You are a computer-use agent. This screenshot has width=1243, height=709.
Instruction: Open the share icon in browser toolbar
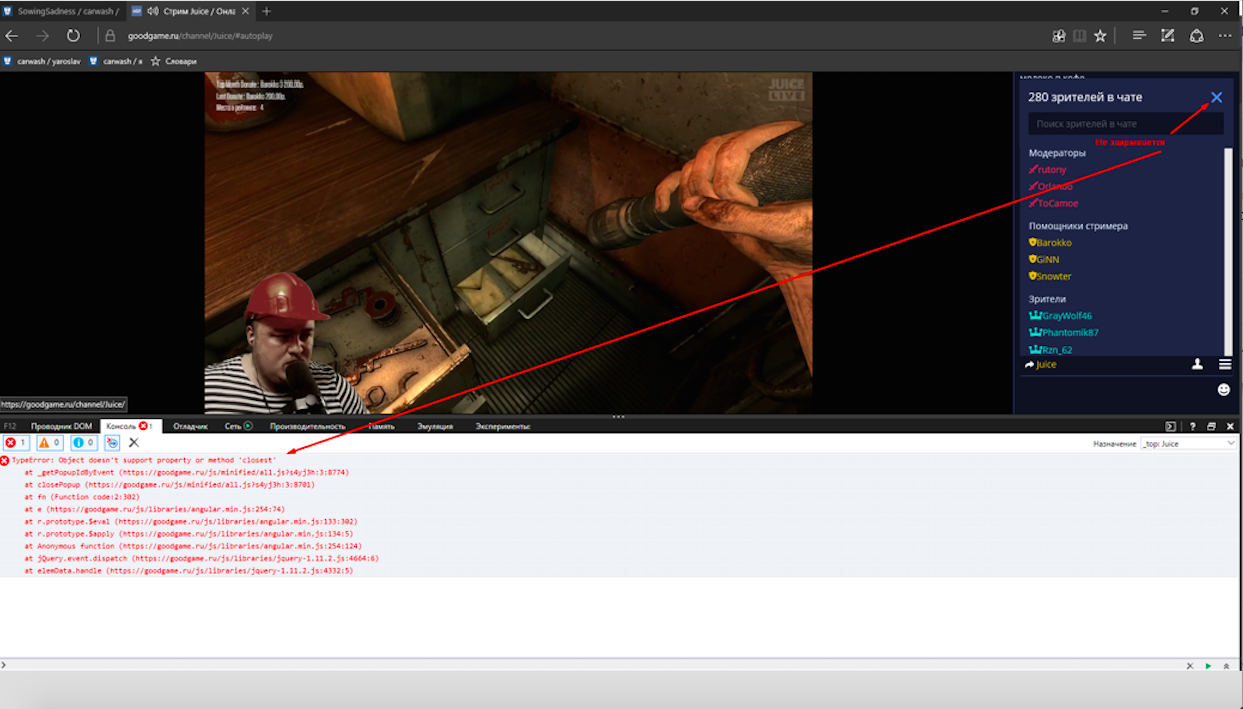point(1196,36)
